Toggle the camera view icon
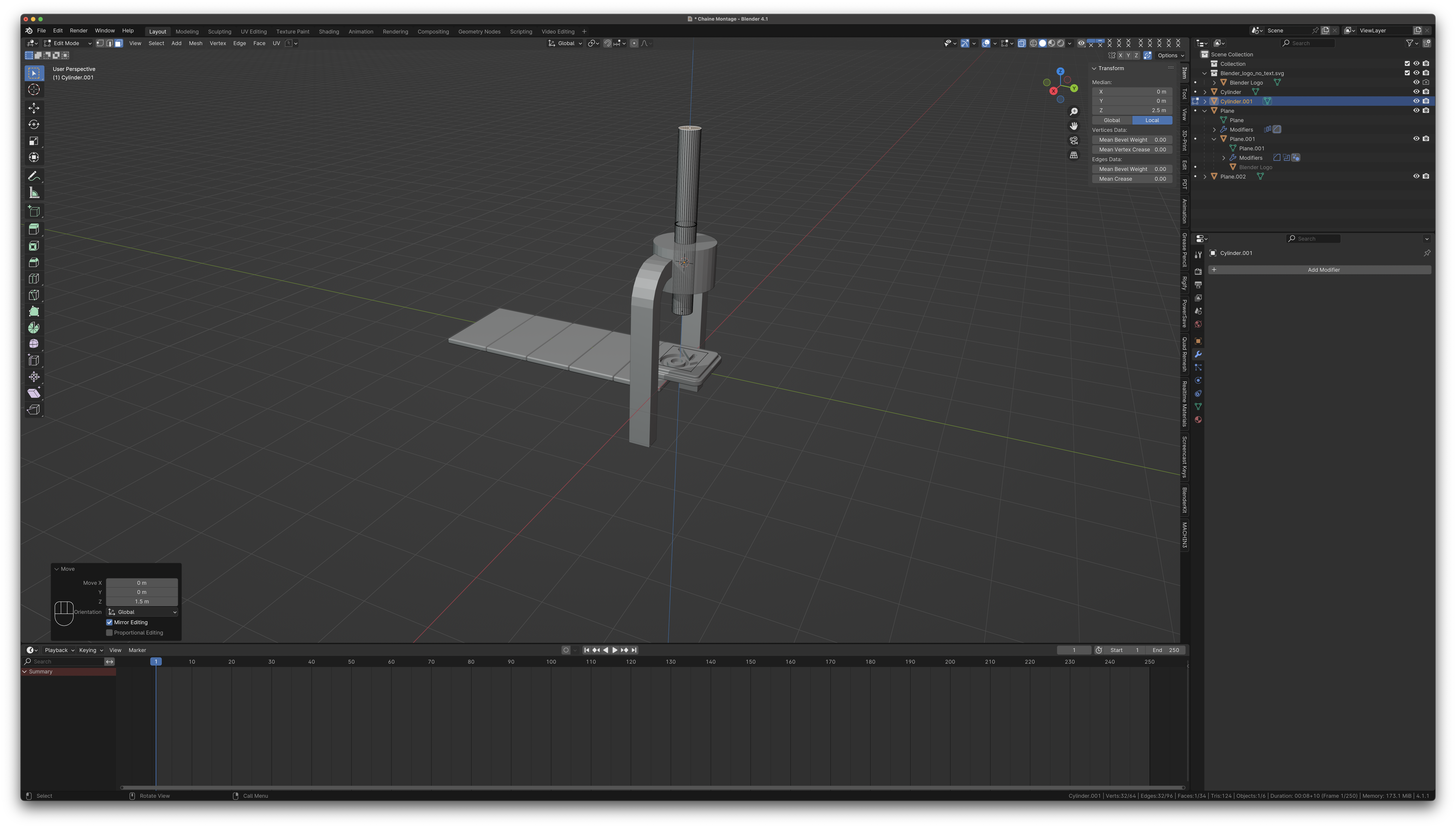Viewport: 1456px width, 828px height. [1074, 140]
